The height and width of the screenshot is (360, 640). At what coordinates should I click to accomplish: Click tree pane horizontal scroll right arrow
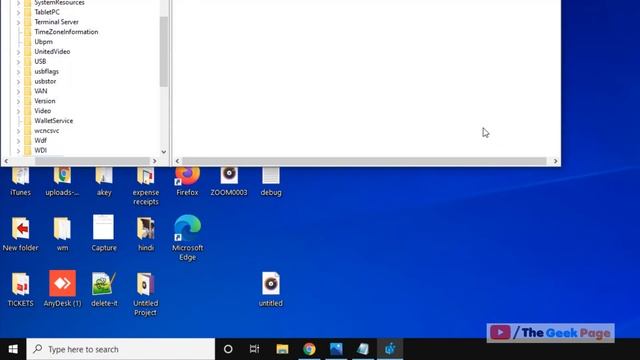pyautogui.click(x=154, y=161)
